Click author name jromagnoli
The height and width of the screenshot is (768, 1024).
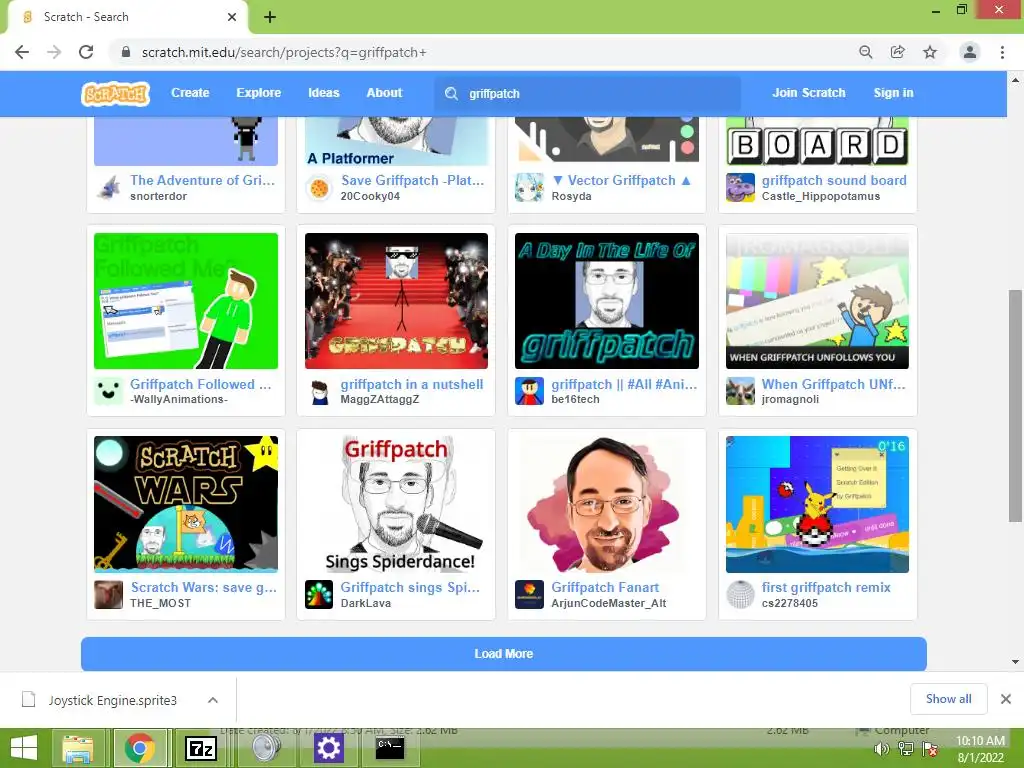point(790,399)
